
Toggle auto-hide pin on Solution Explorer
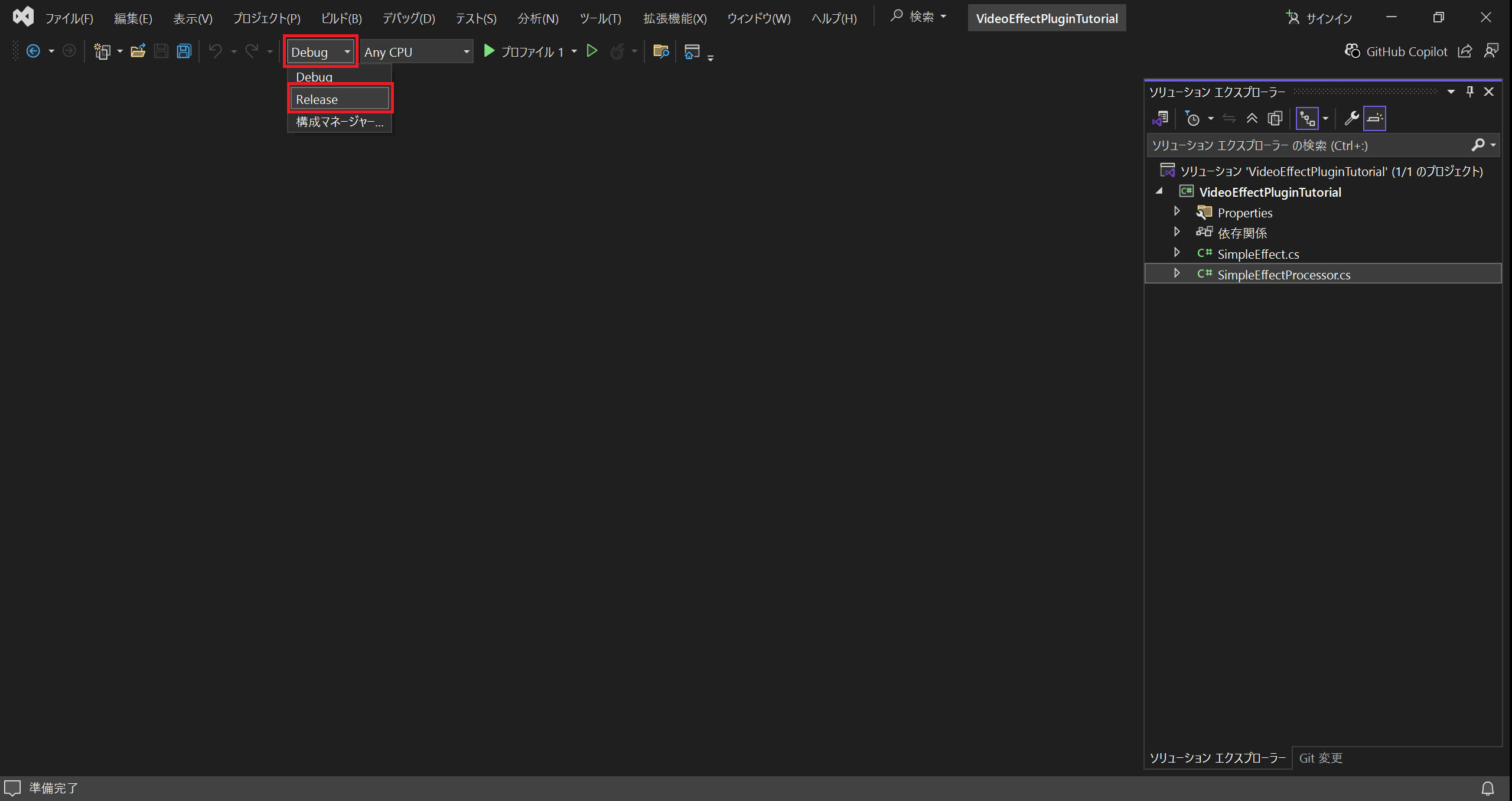(x=1469, y=92)
